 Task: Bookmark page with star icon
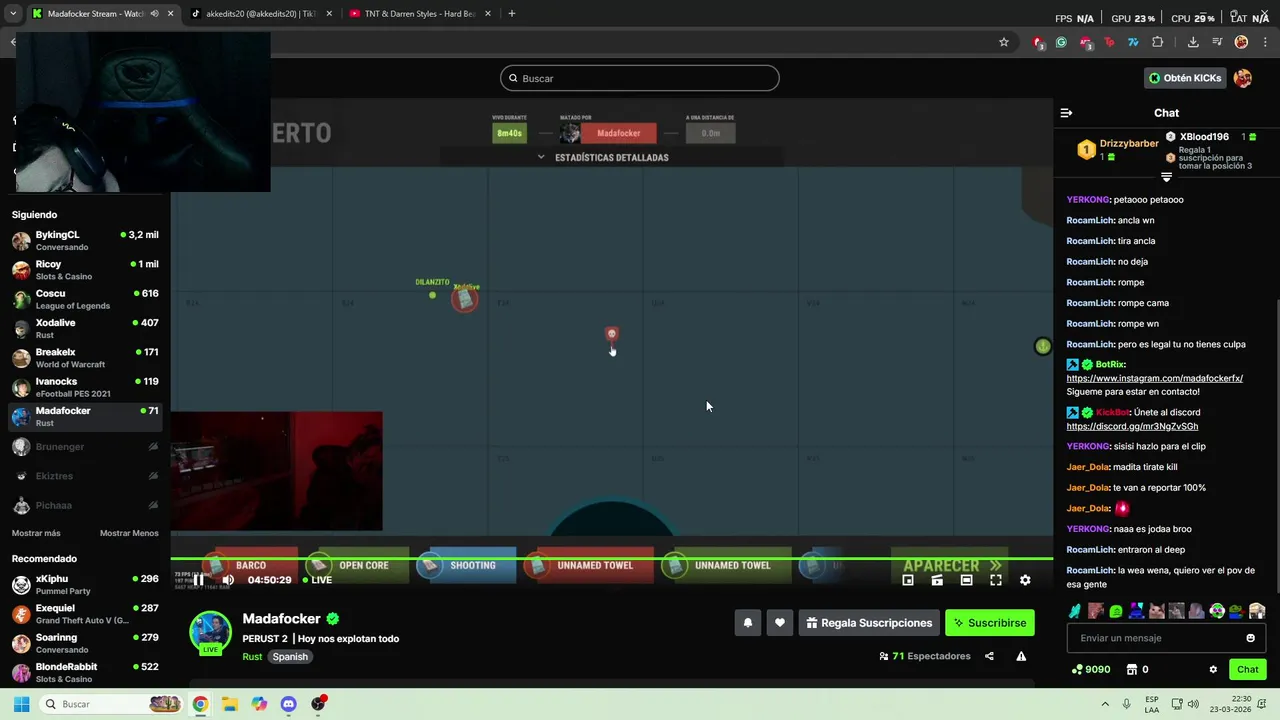pos(1004,42)
